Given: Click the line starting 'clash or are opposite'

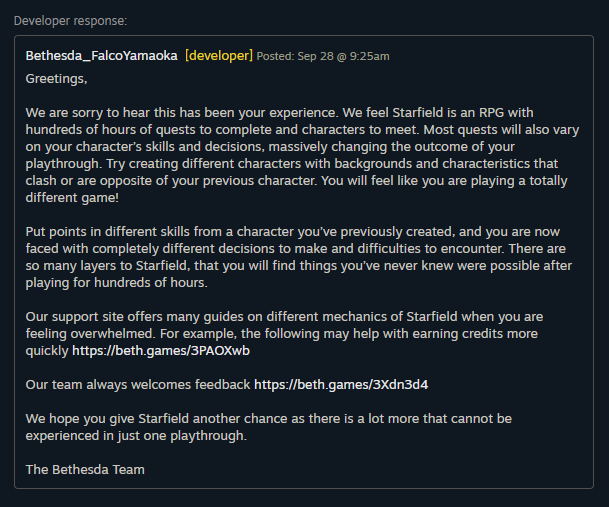Looking at the screenshot, I should point(296,181).
